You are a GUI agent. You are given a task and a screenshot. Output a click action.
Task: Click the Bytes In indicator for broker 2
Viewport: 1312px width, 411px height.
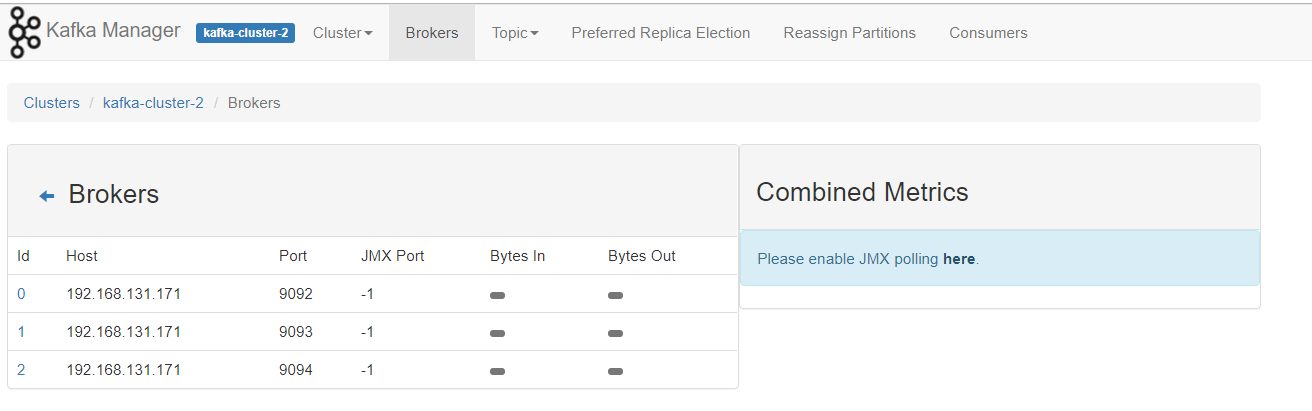[x=497, y=371]
